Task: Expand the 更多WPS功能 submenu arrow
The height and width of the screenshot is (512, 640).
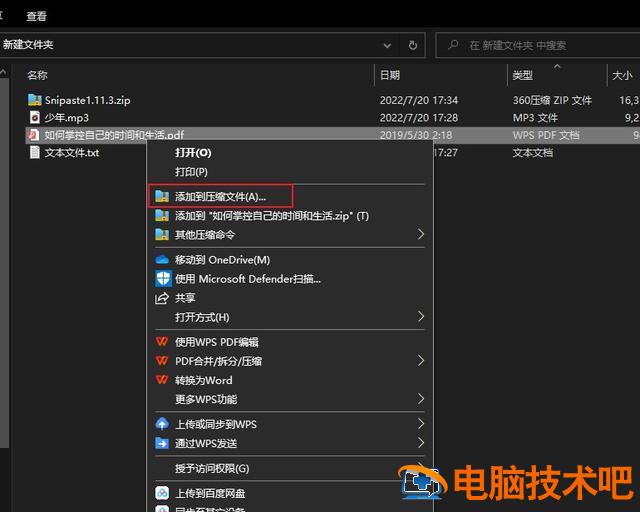Action: [421, 398]
